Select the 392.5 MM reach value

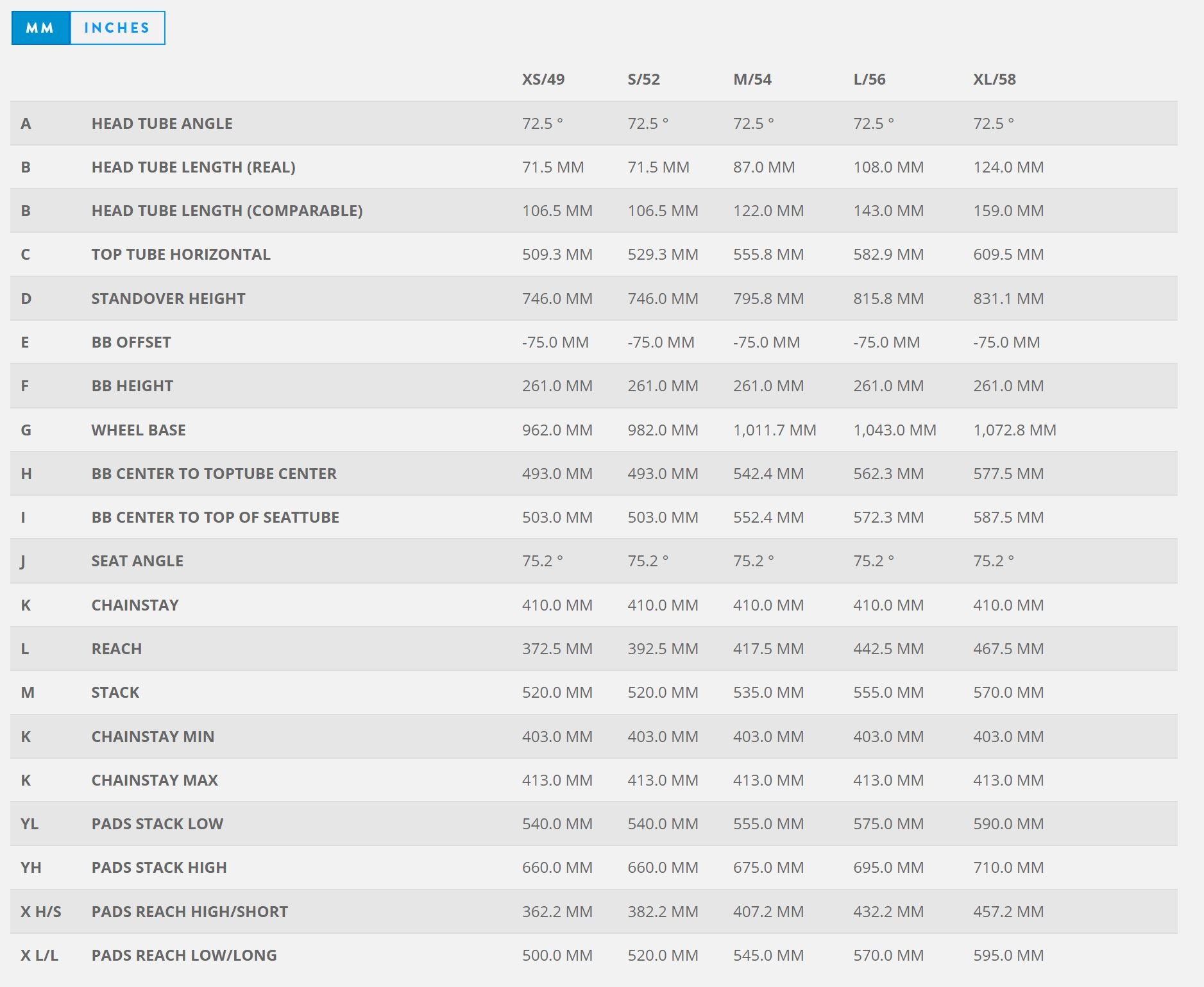pyautogui.click(x=663, y=648)
